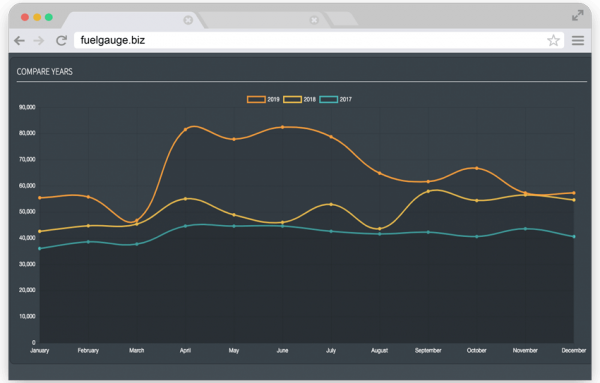Viewport: 600px width, 383px height.
Task: Toggle the 2017 legend series
Action: click(x=336, y=99)
